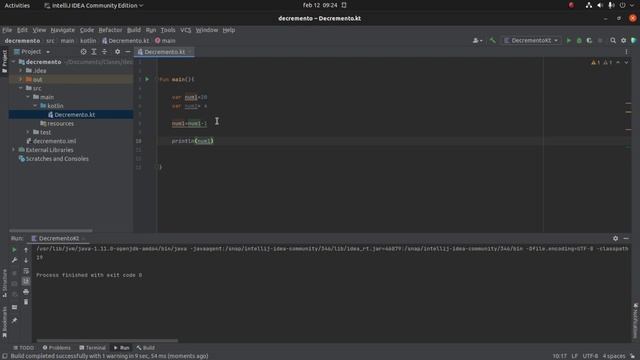Pin the Run tab
The width and height of the screenshot is (640, 360).
point(14,320)
